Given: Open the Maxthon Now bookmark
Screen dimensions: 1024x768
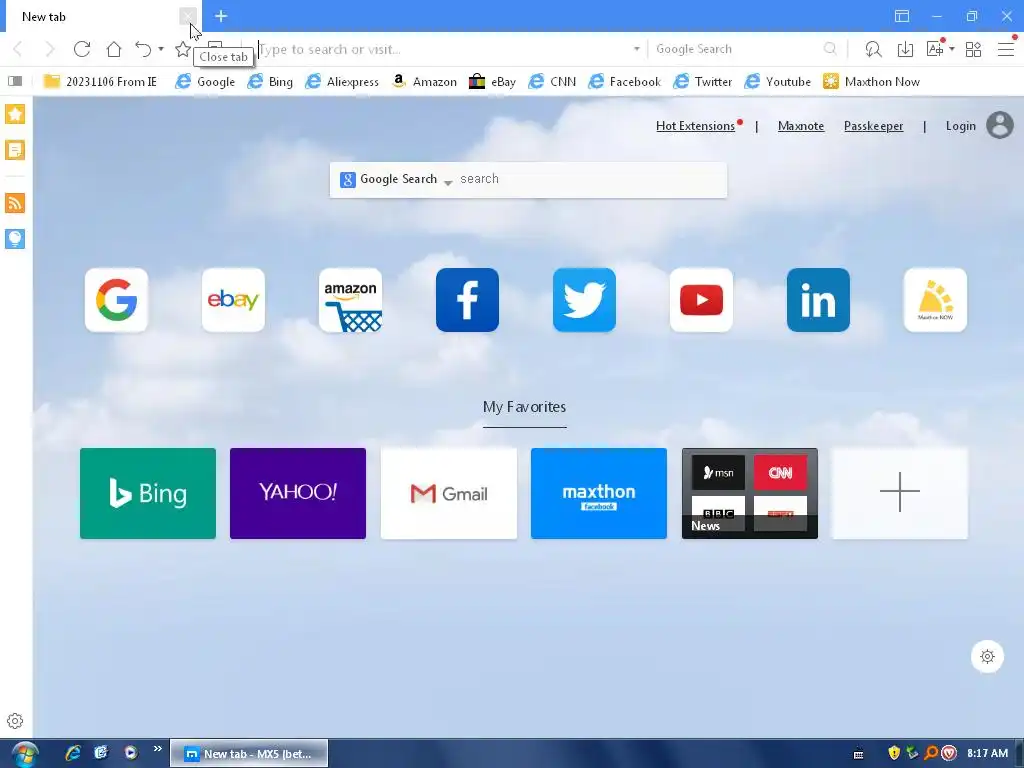Looking at the screenshot, I should pyautogui.click(x=871, y=82).
